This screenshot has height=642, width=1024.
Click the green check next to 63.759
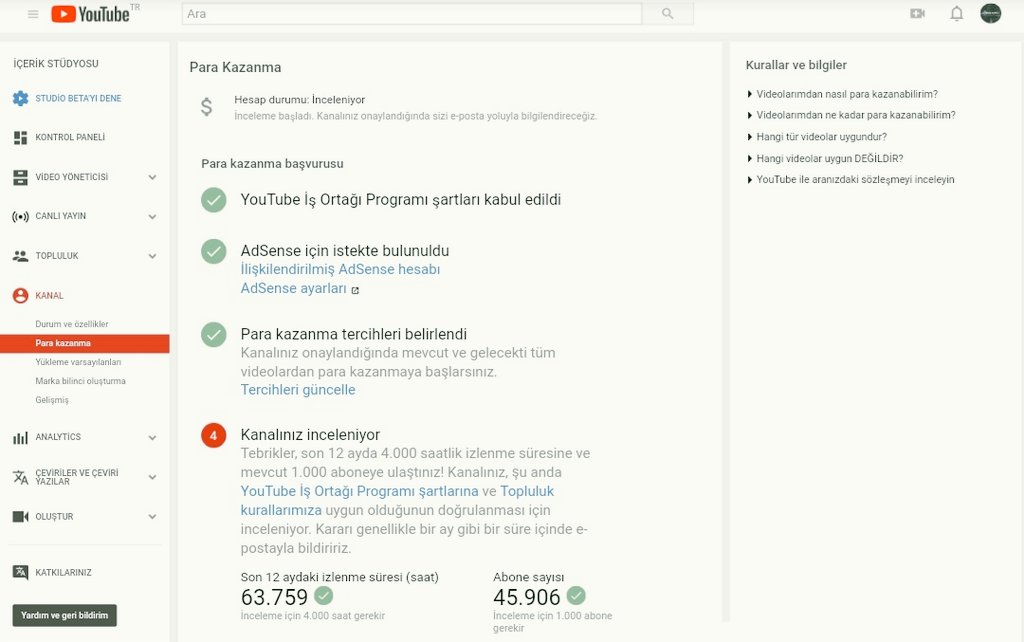pos(323,596)
